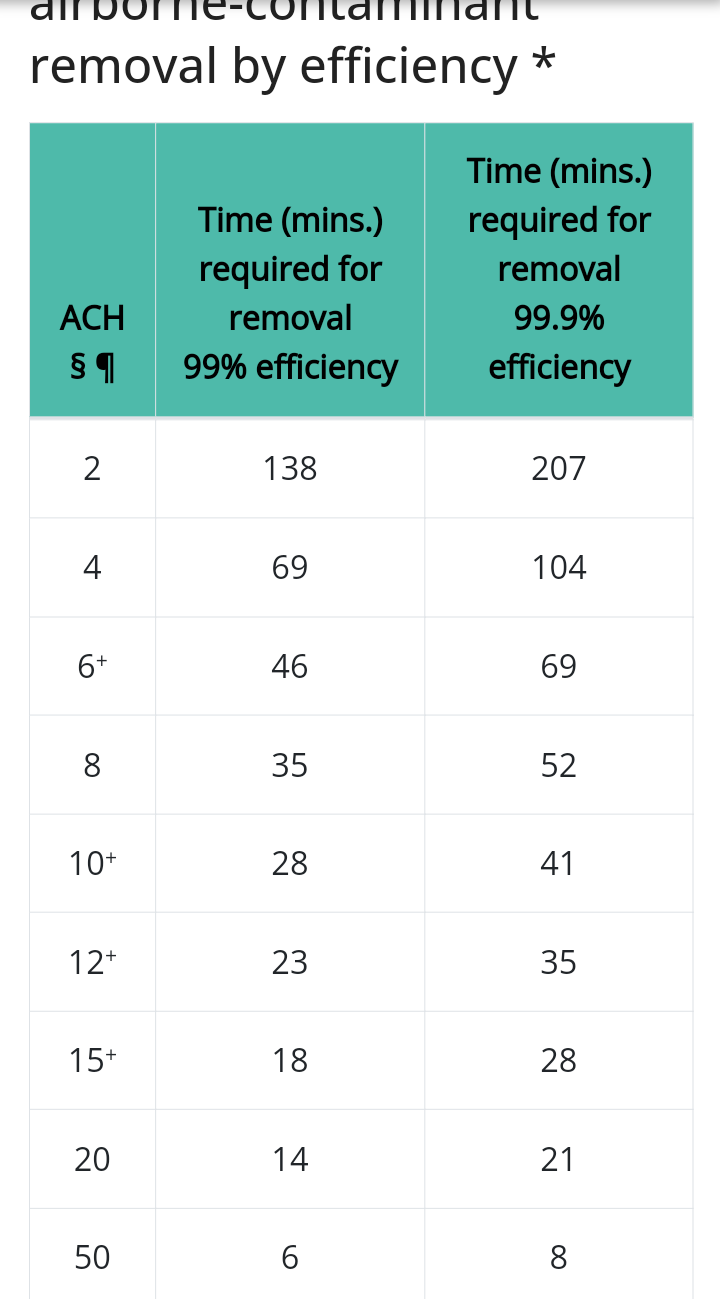Click the ACH column header
The height and width of the screenshot is (1299, 720).
[92, 270]
